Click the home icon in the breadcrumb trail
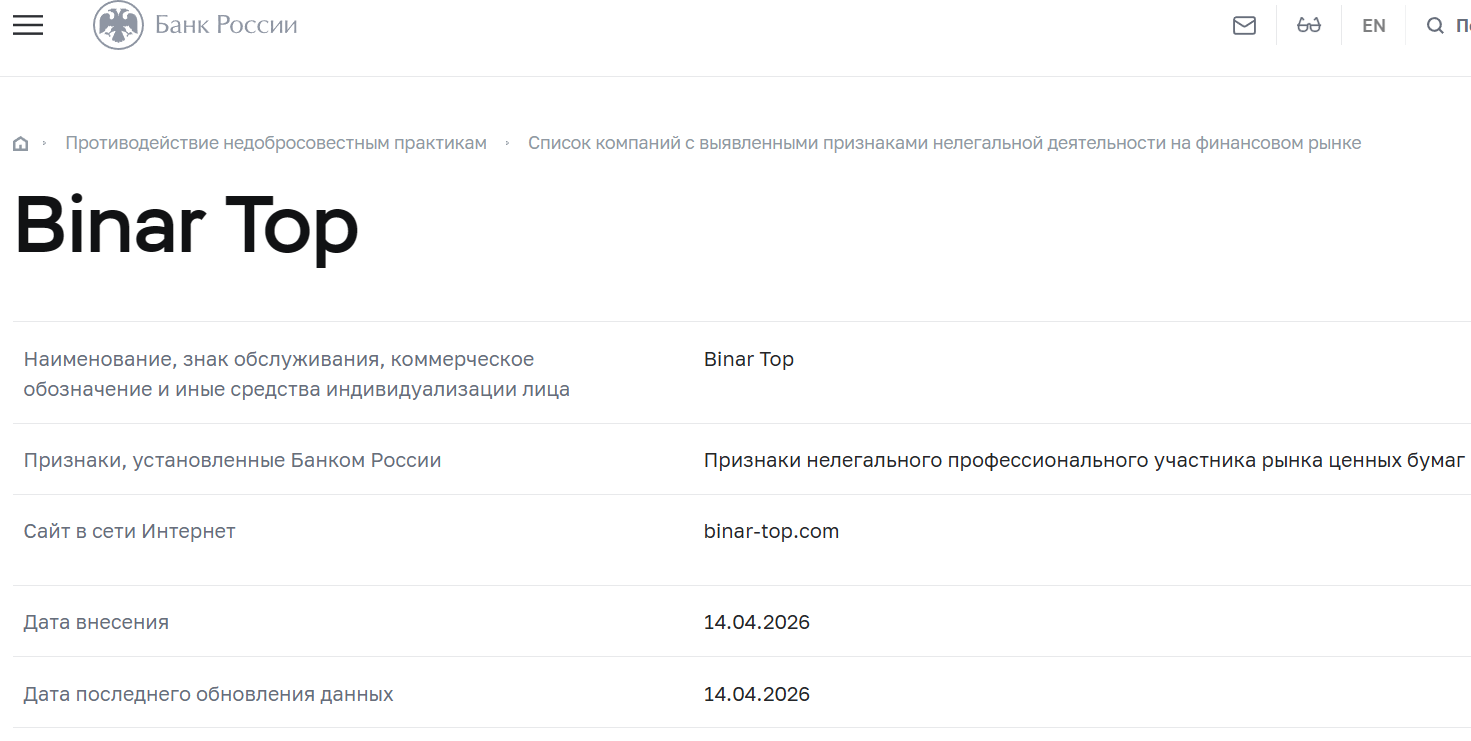1471x741 pixels. tap(20, 142)
